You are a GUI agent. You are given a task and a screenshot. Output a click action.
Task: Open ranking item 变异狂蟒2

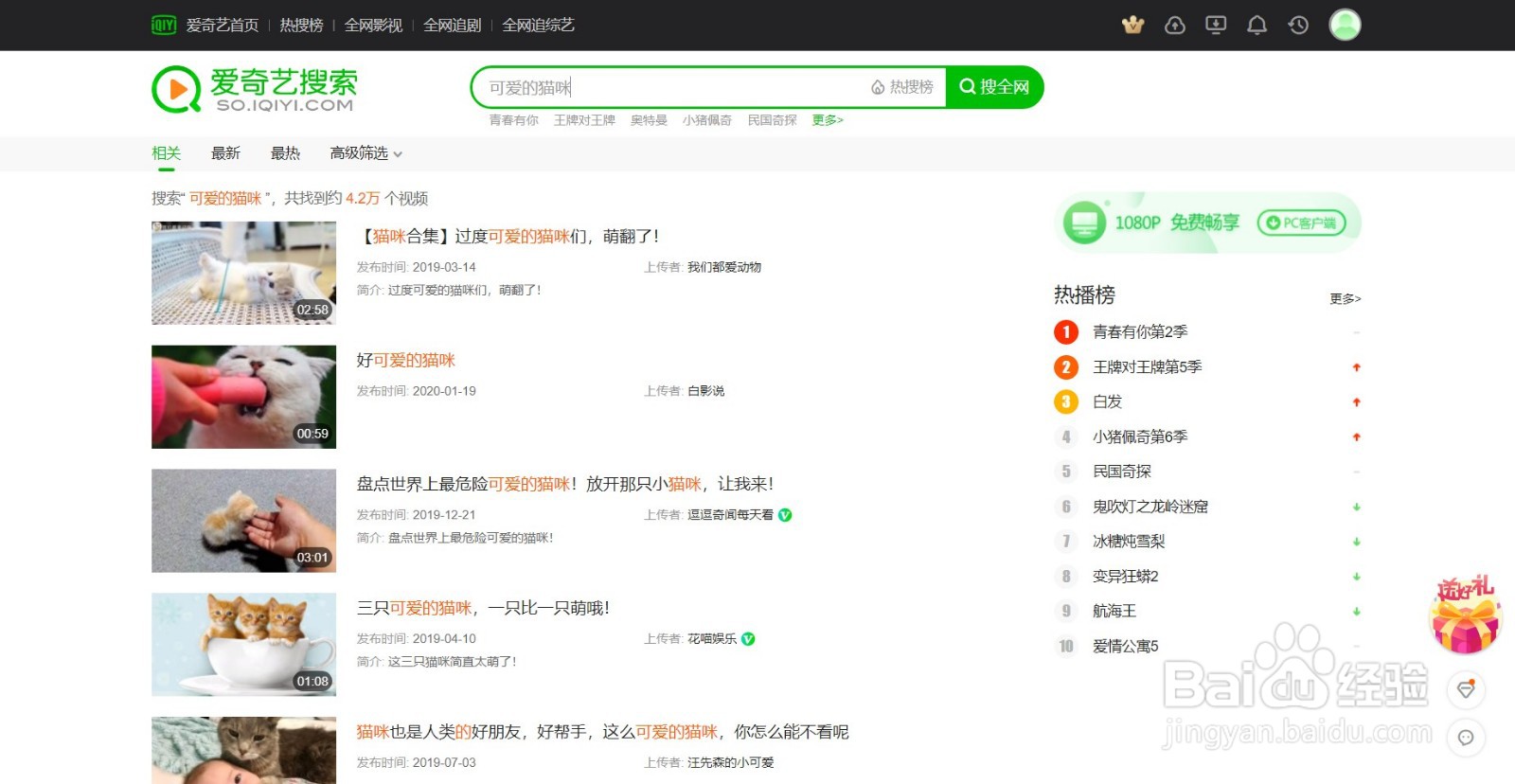(1125, 577)
